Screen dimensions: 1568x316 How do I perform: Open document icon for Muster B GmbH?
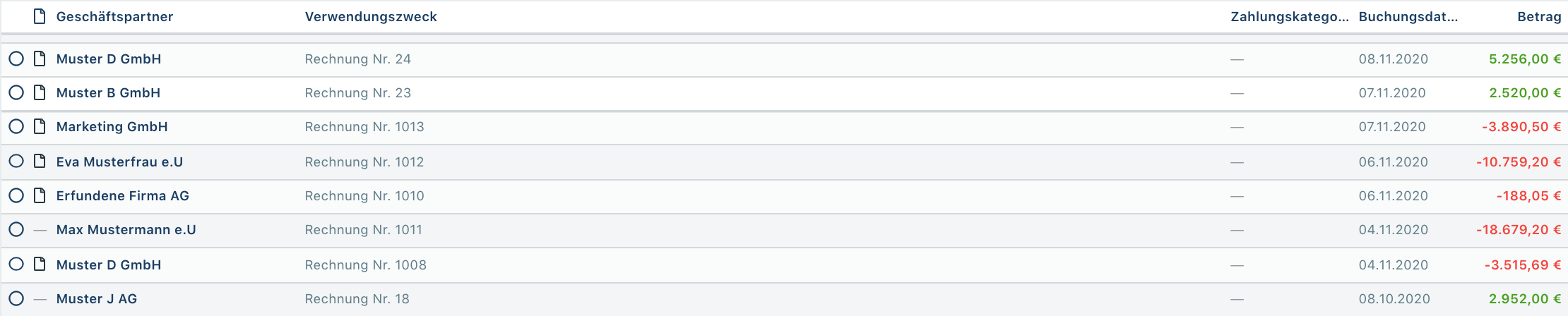40,92
